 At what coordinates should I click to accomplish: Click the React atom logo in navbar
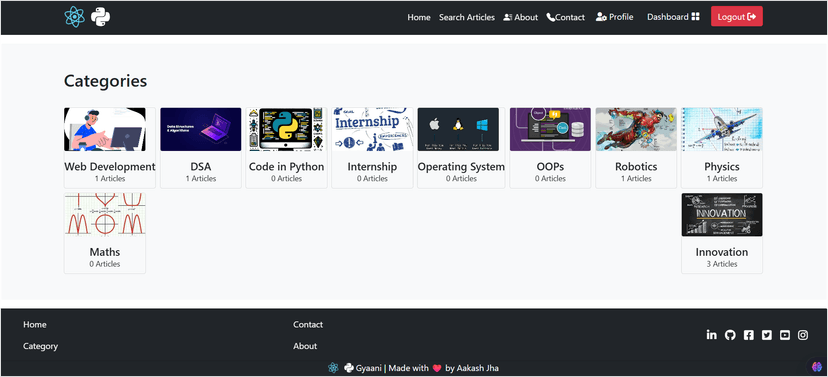(x=74, y=17)
